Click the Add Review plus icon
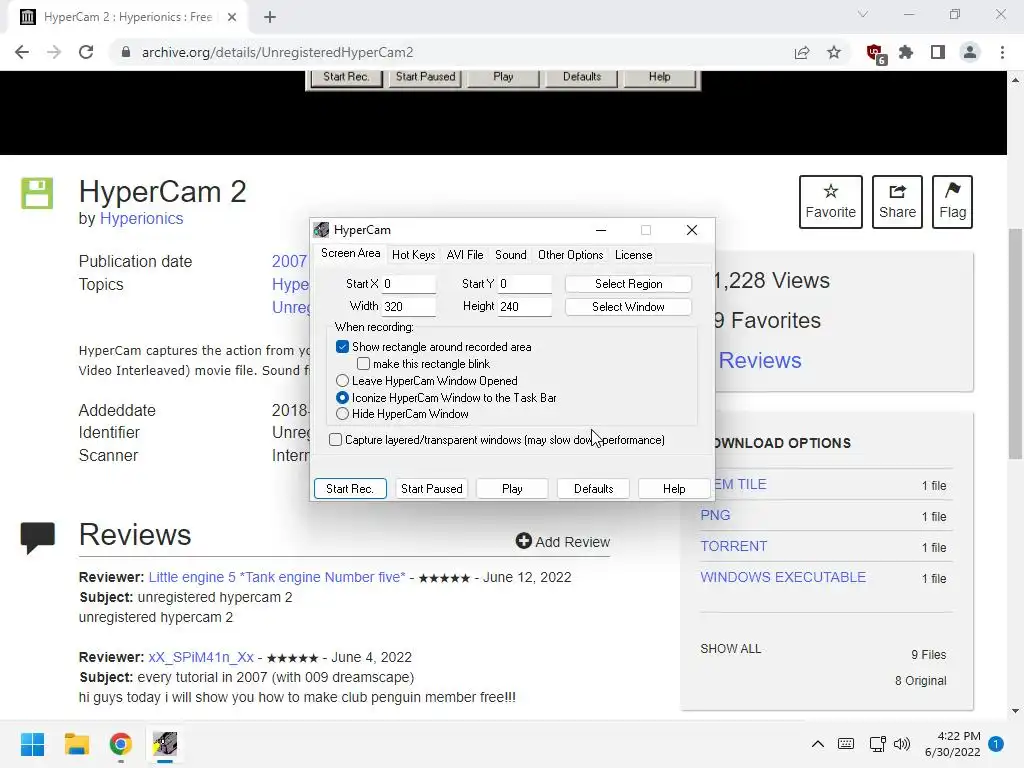Image resolution: width=1024 pixels, height=768 pixels. pos(524,541)
